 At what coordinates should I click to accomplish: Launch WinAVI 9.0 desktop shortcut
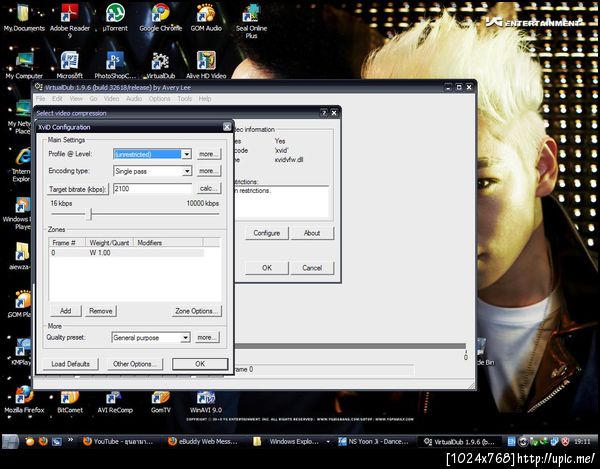tap(206, 400)
